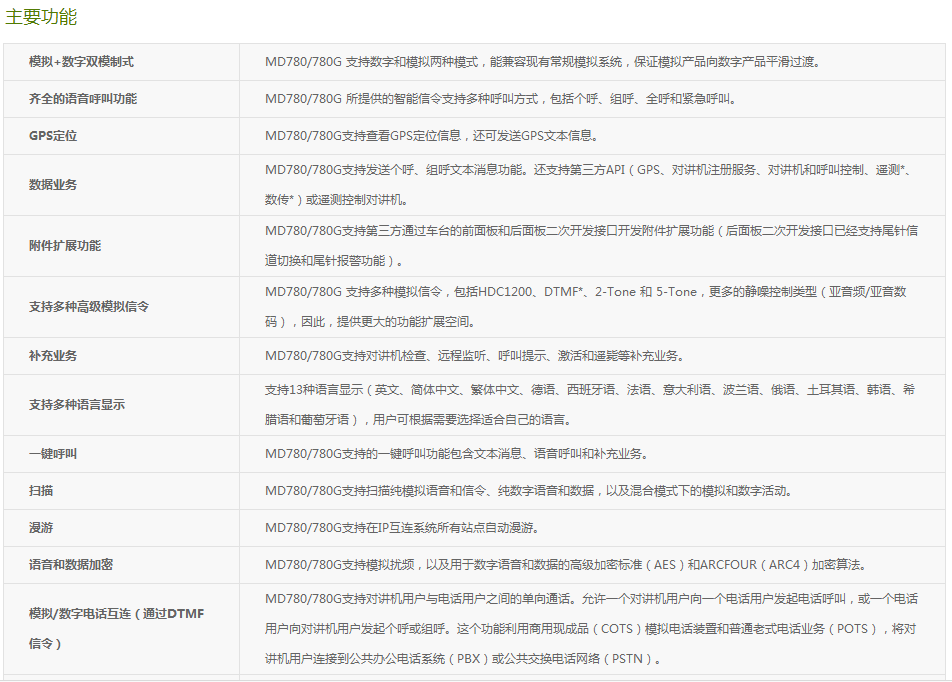
Task: Click description mentioning HDC1200、DTMF
Action: click(586, 307)
